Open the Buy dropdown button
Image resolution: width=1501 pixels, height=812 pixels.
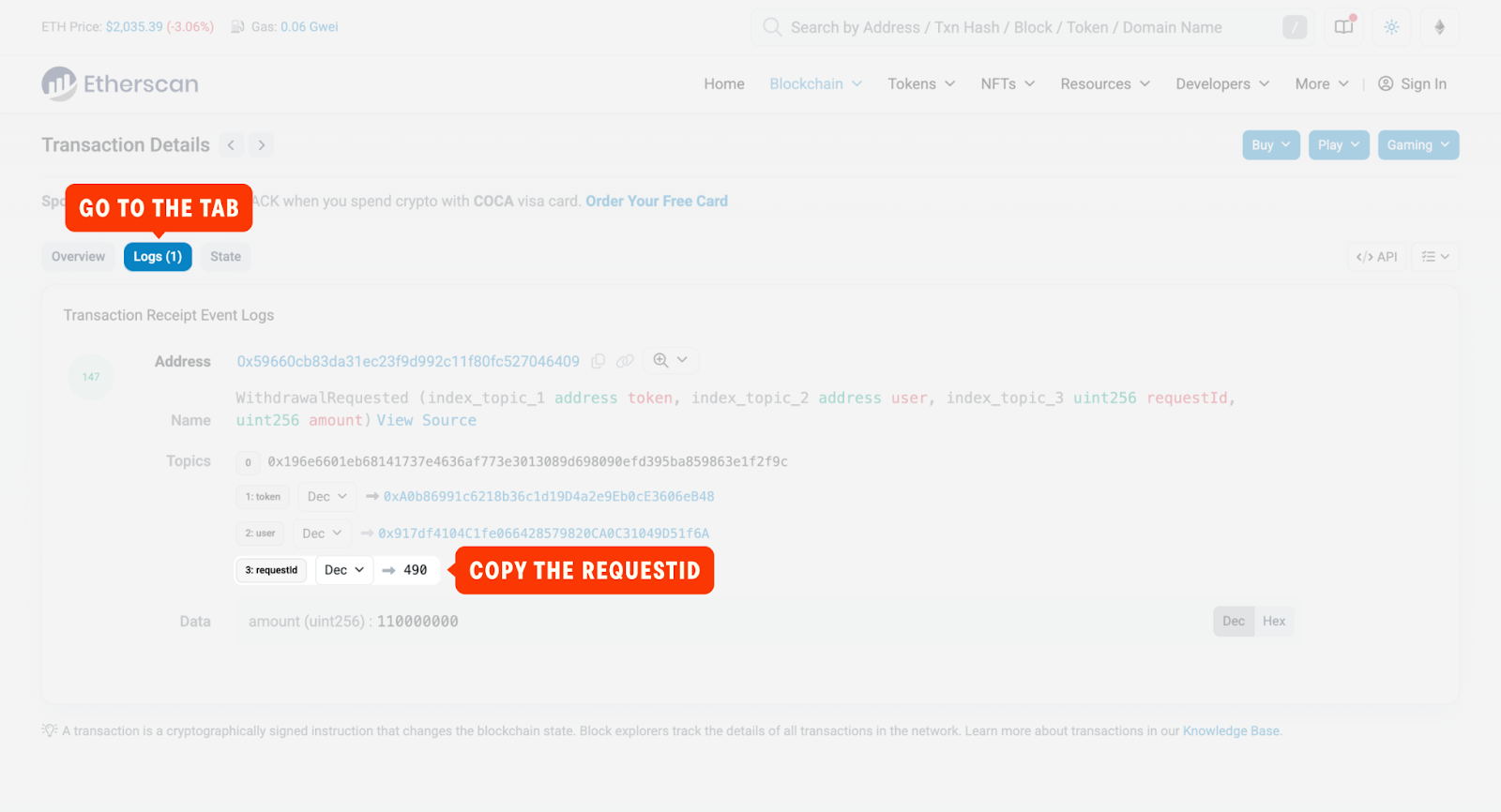click(1270, 145)
